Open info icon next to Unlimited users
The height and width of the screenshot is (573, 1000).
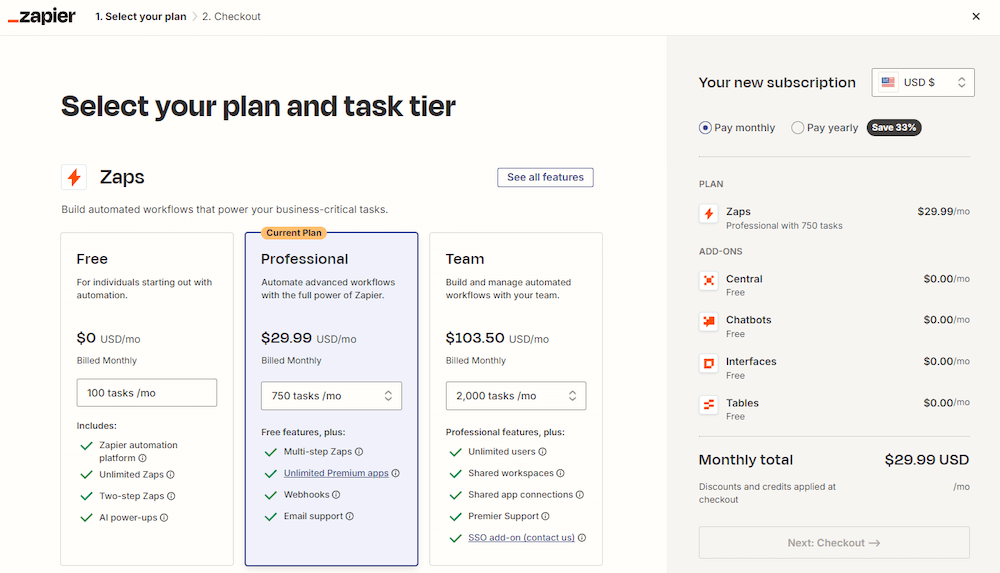coord(542,452)
